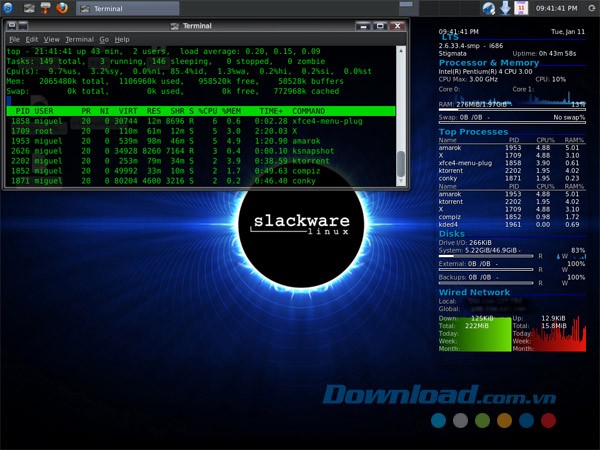The width and height of the screenshot is (600, 450).
Task: Select ksnapshot command in terminal
Action: point(313,151)
